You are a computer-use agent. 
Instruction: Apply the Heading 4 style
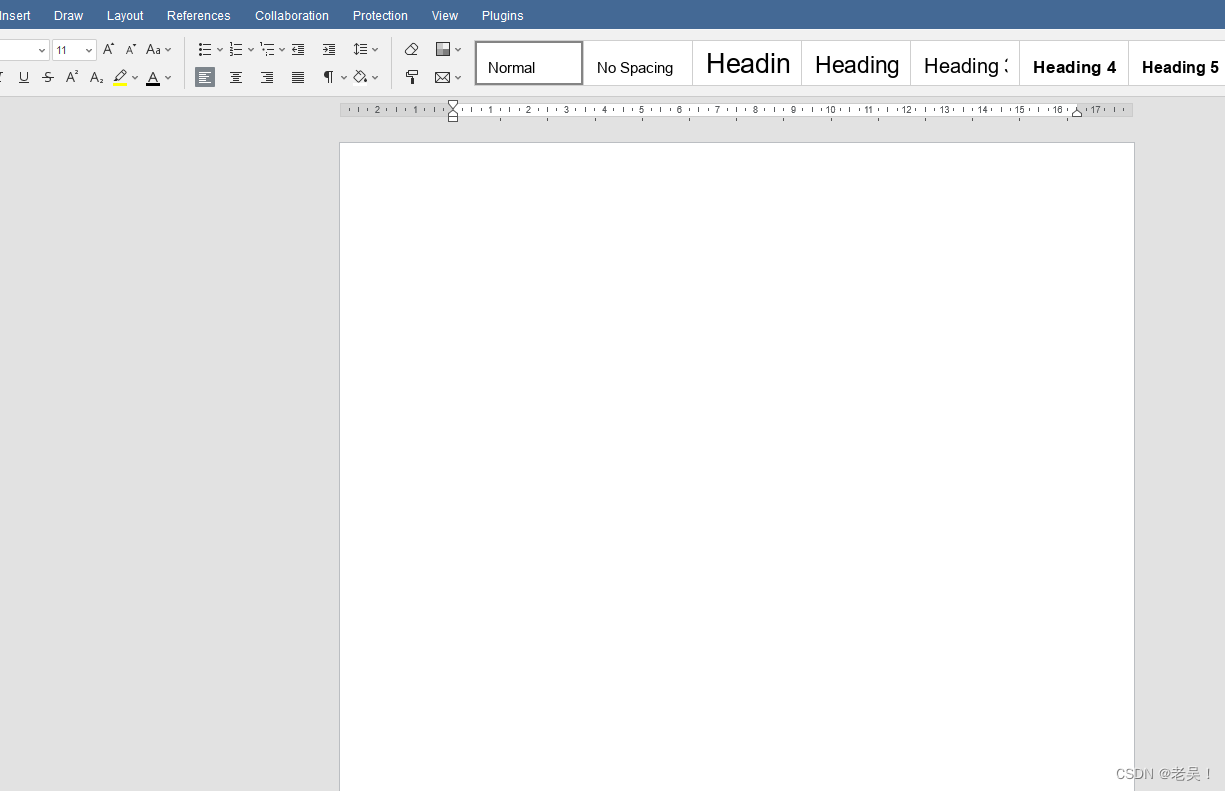coord(1073,64)
